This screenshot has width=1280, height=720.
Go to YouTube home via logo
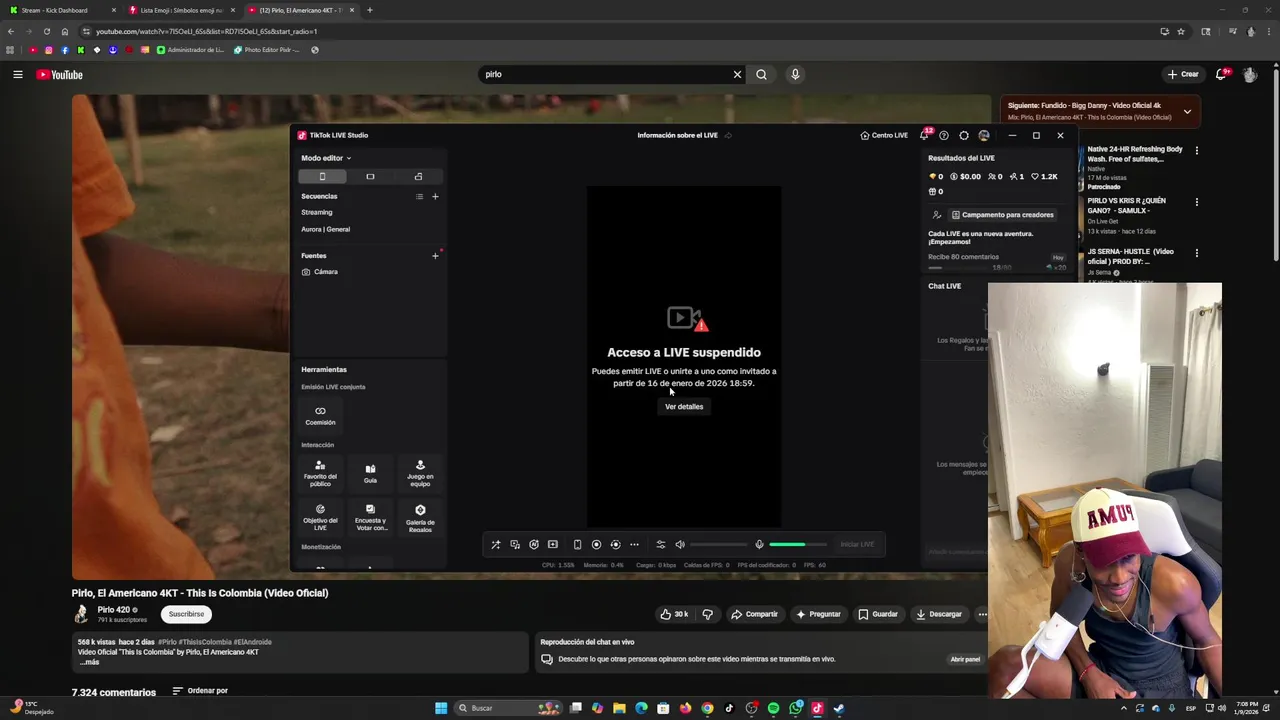click(x=60, y=75)
